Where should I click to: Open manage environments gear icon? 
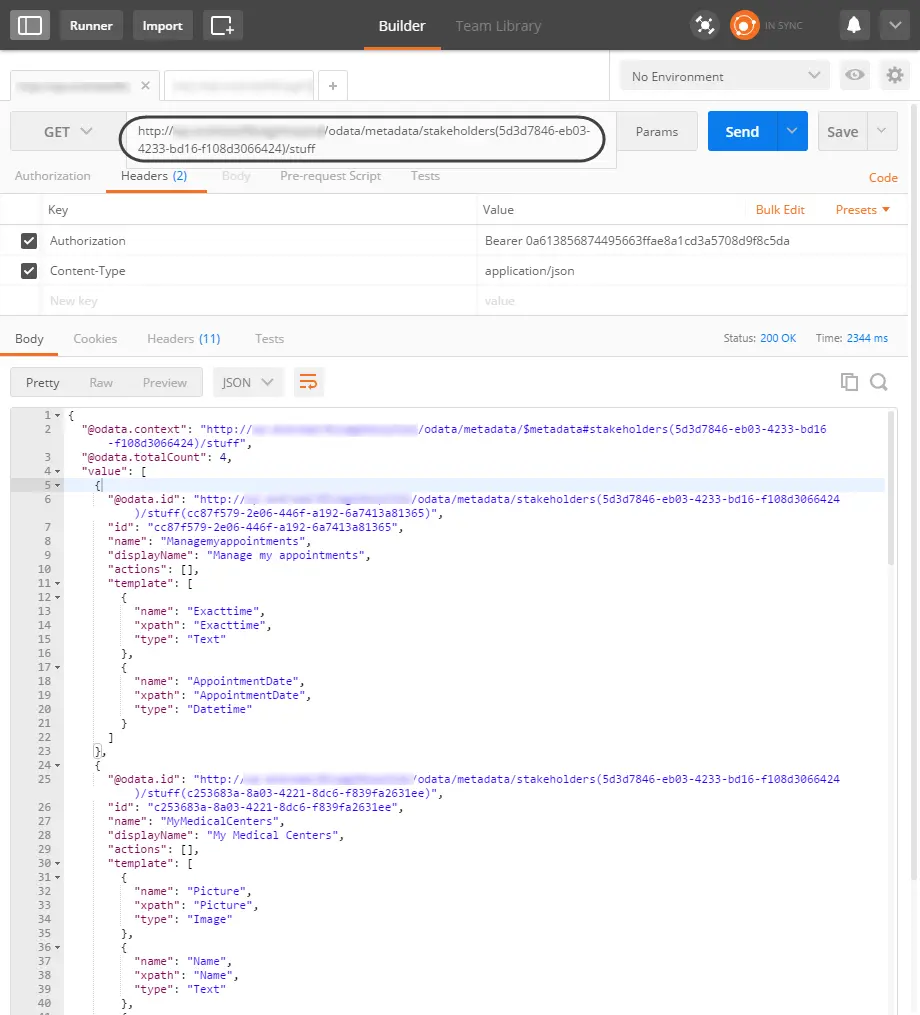pyautogui.click(x=895, y=75)
